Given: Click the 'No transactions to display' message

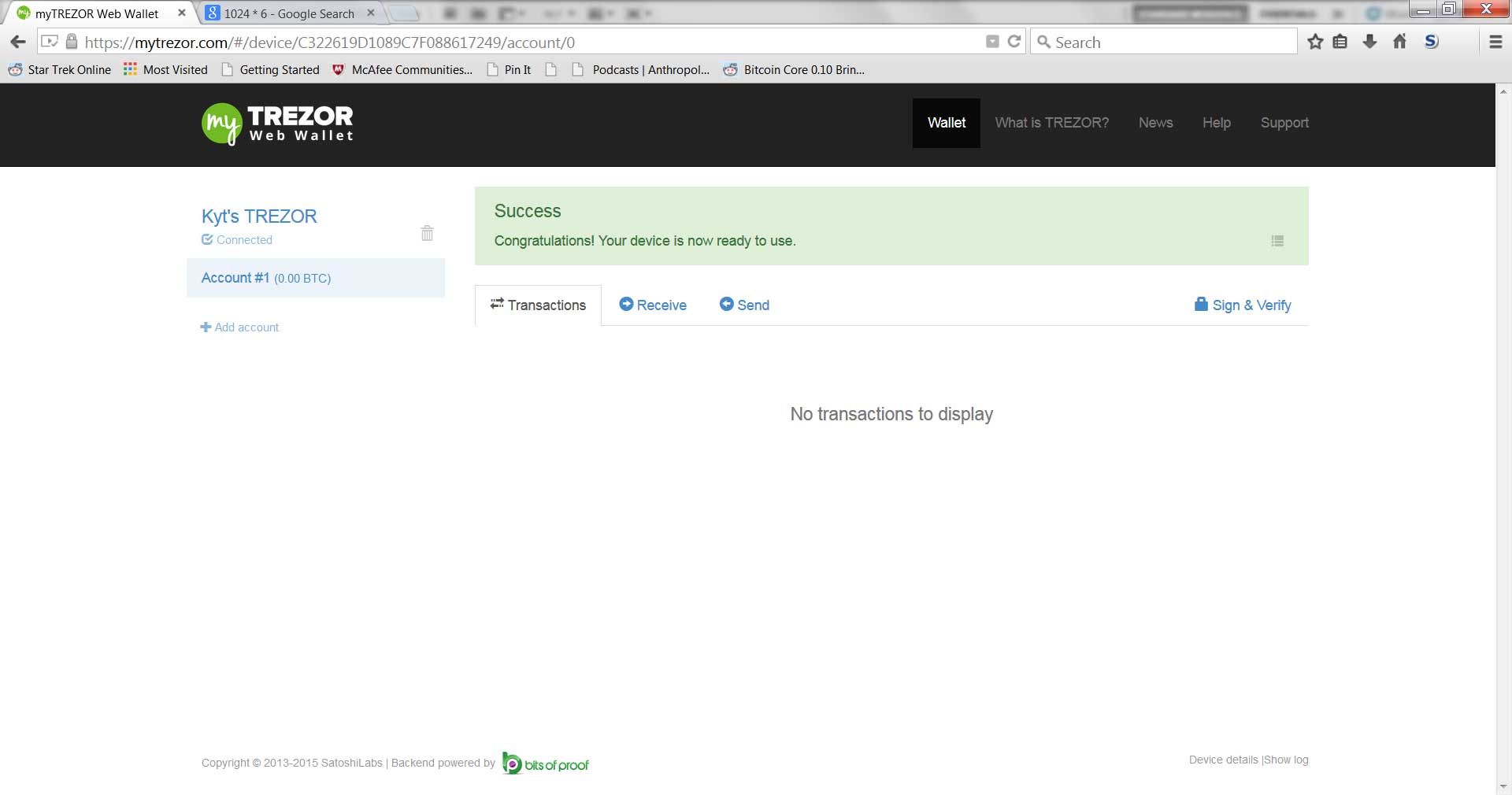Looking at the screenshot, I should tap(891, 414).
